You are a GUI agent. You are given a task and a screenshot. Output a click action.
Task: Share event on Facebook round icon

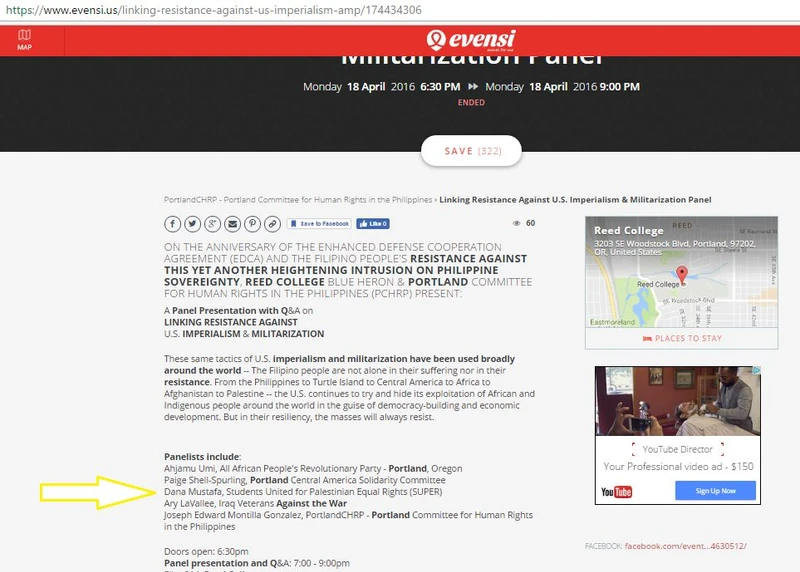tap(172, 223)
